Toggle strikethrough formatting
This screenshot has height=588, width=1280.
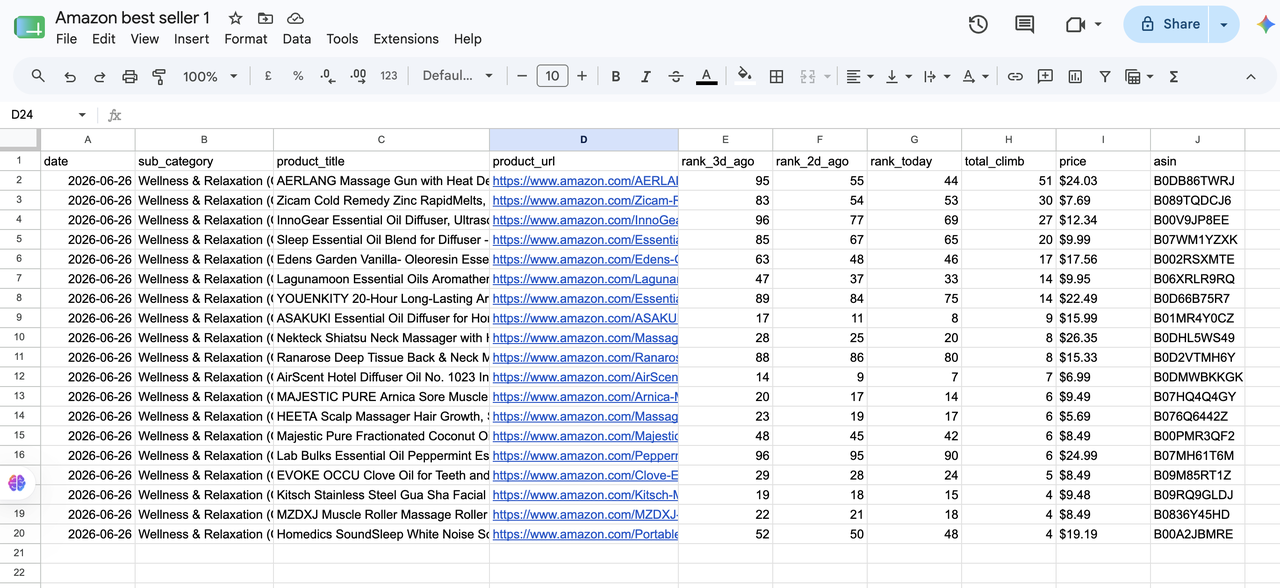coord(676,76)
